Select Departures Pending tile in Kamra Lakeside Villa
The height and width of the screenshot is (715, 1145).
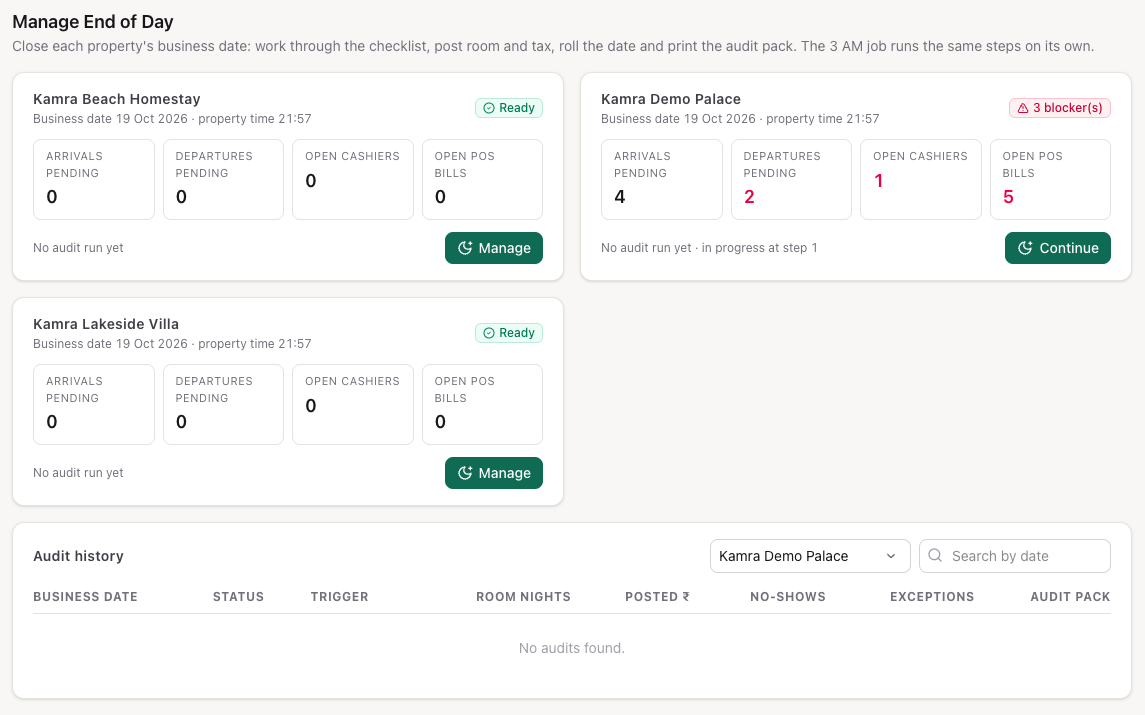223,405
